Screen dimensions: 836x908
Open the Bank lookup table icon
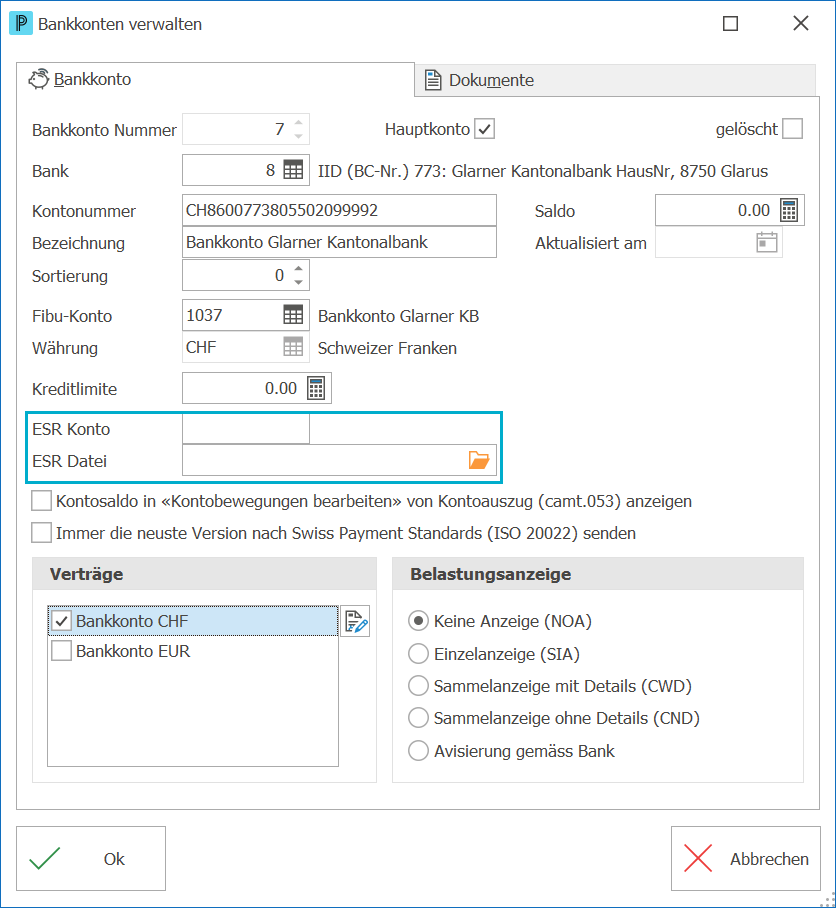pos(293,170)
